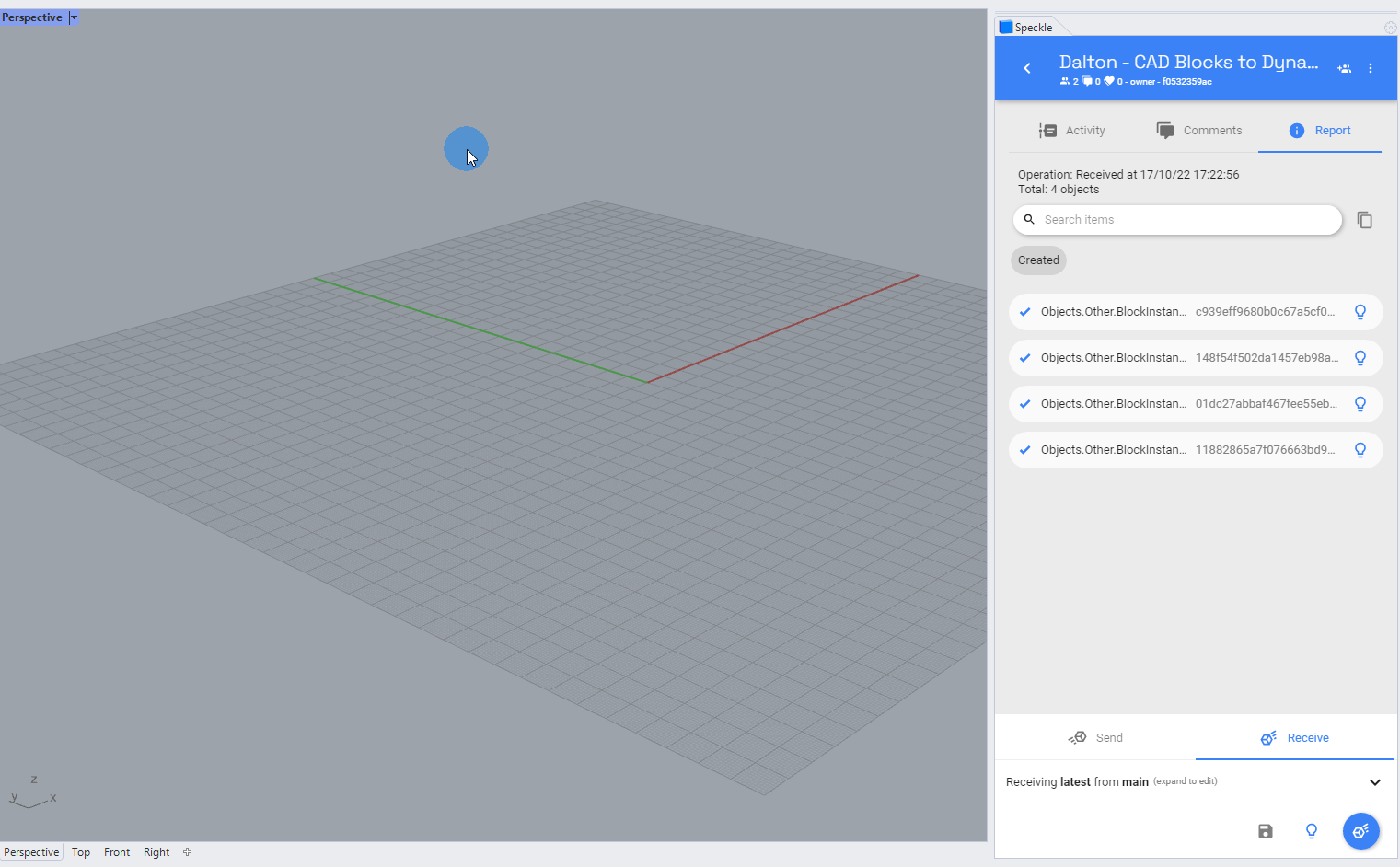Screen dimensions: 1400x867
Task: Switch to the Top viewport tab
Action: tap(81, 852)
